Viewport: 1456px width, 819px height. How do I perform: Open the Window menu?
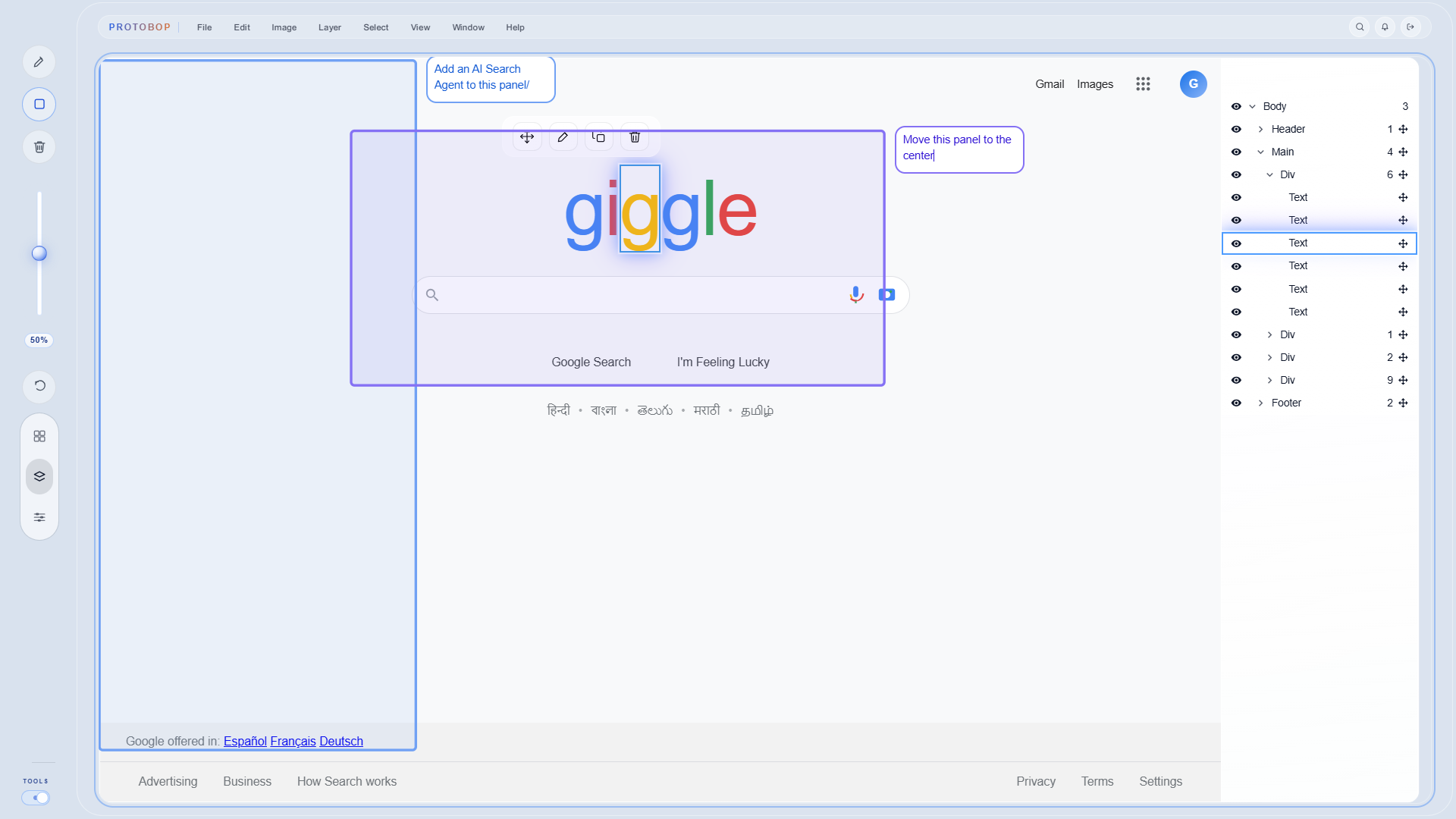tap(468, 27)
